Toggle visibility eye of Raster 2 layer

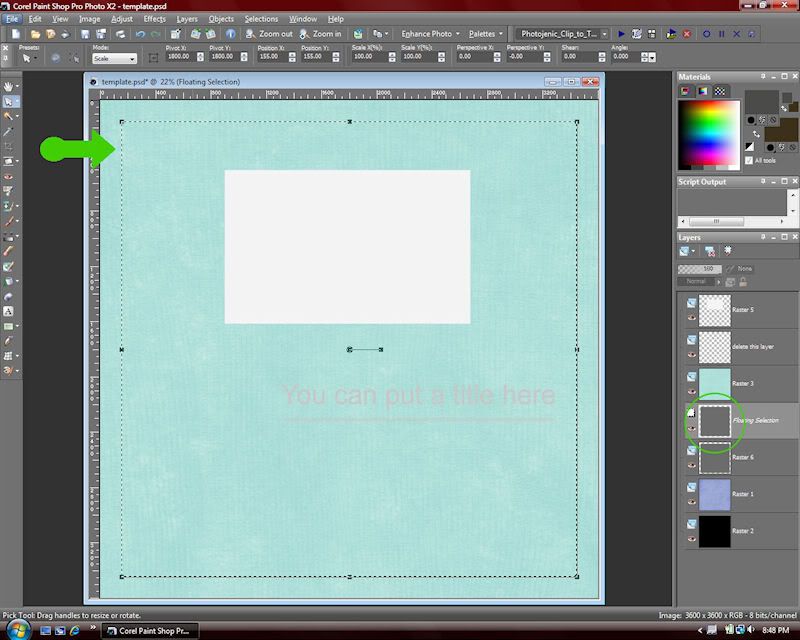point(692,539)
